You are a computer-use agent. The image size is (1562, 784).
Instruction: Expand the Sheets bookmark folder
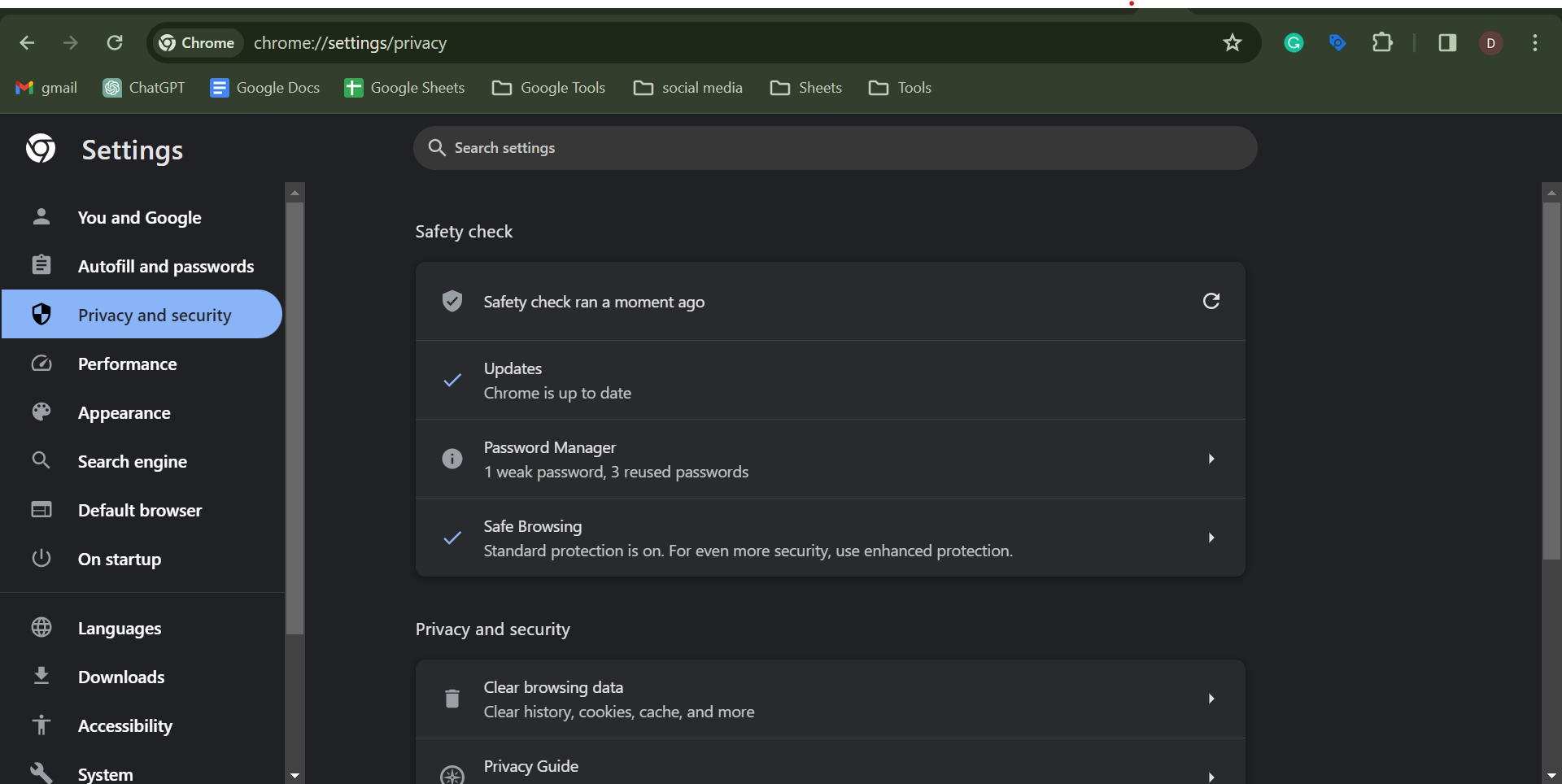806,87
